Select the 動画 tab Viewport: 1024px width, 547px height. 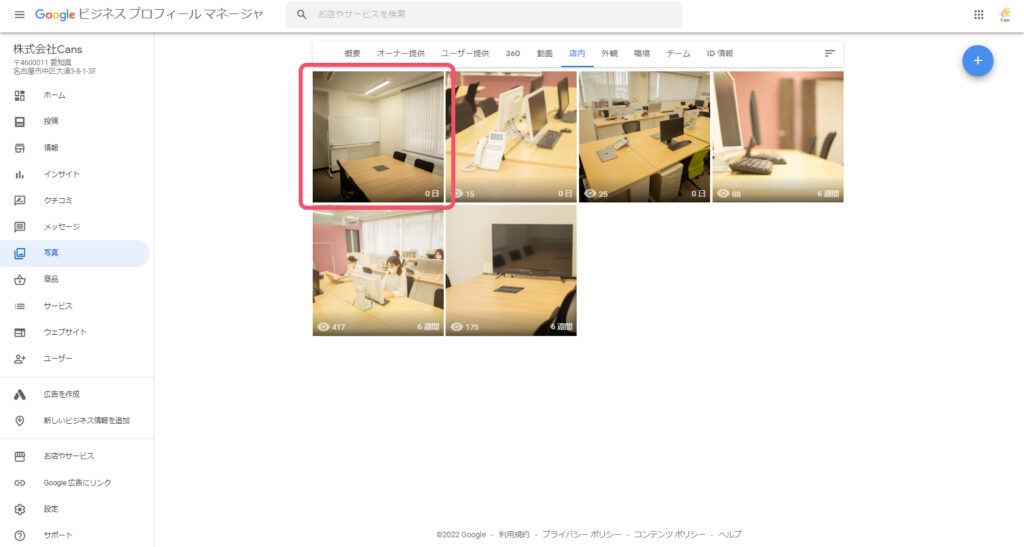(544, 53)
